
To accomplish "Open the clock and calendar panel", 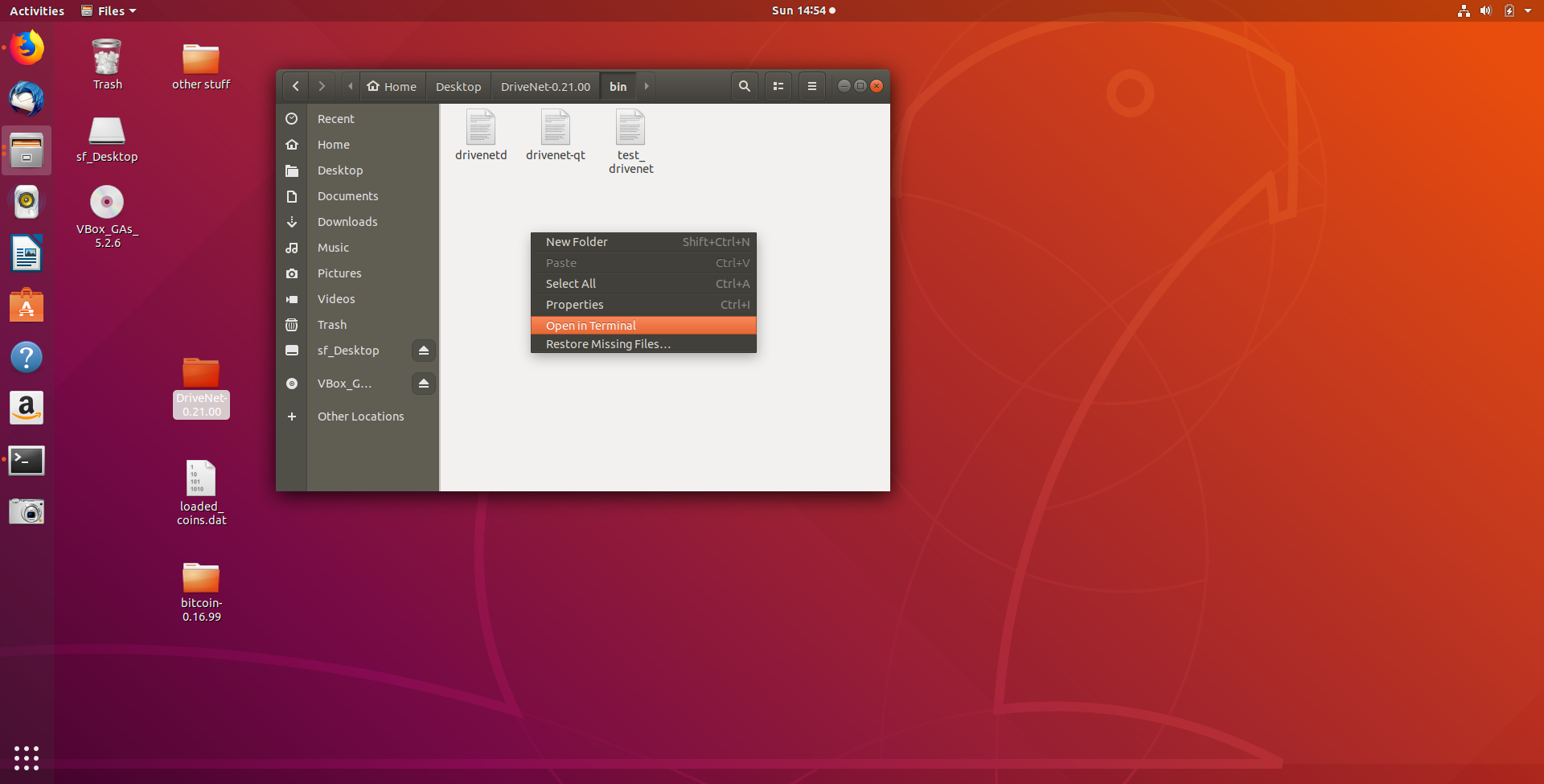I will point(803,10).
